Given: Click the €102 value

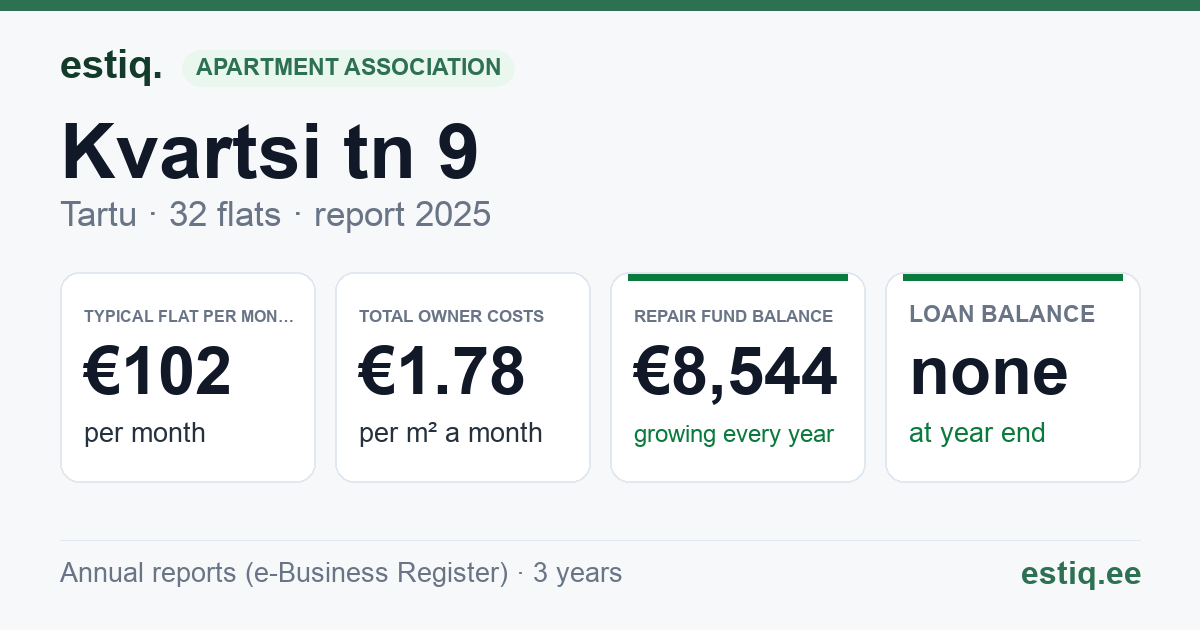Looking at the screenshot, I should [158, 371].
